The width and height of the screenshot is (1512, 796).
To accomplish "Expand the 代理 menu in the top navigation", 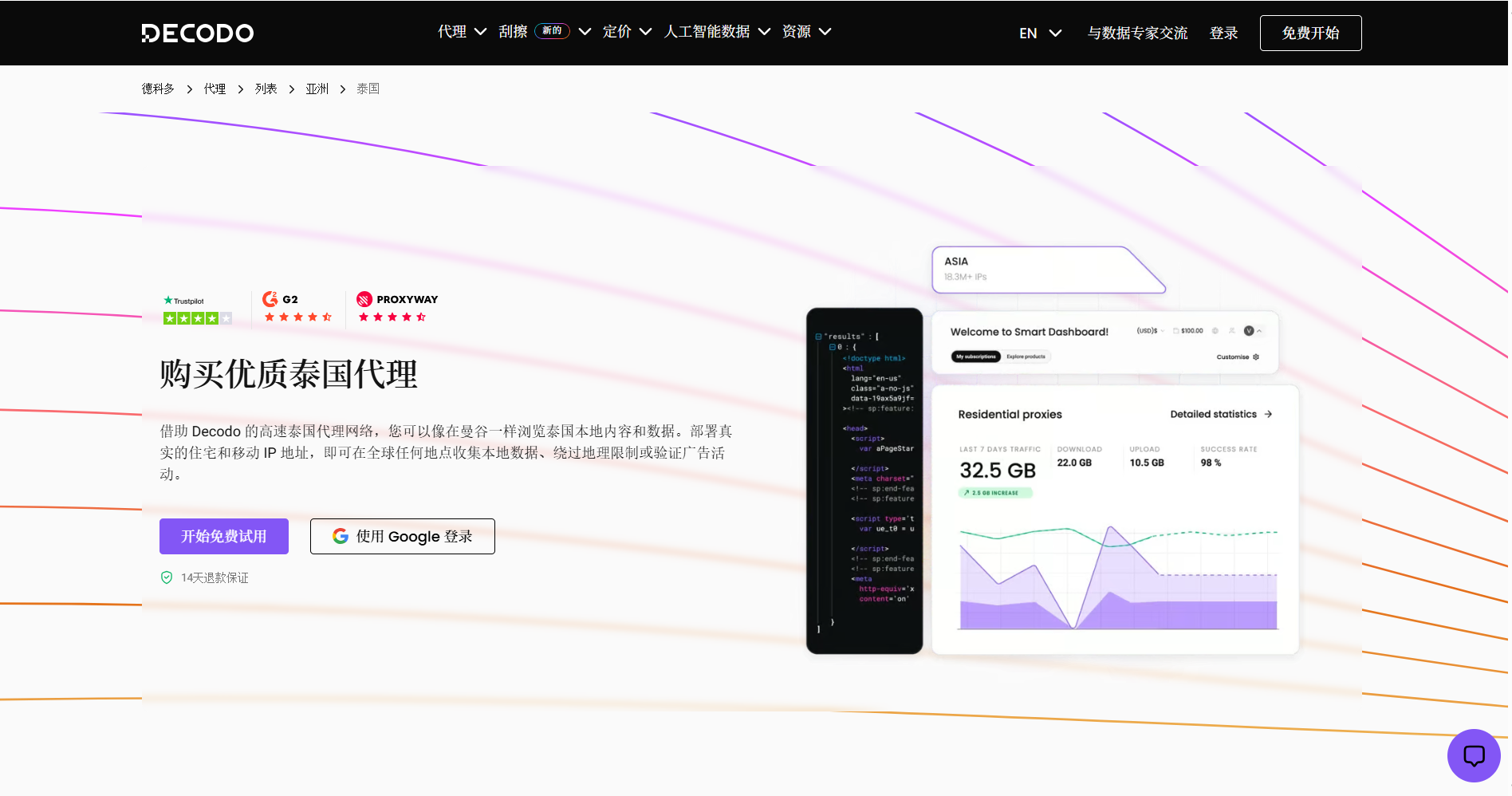I will pos(463,32).
